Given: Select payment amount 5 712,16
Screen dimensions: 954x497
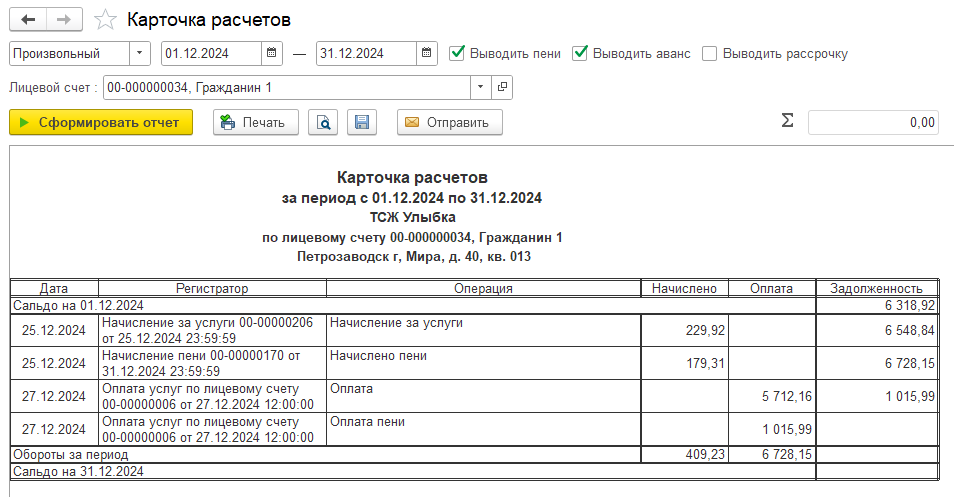Looking at the screenshot, I should pos(771,396).
